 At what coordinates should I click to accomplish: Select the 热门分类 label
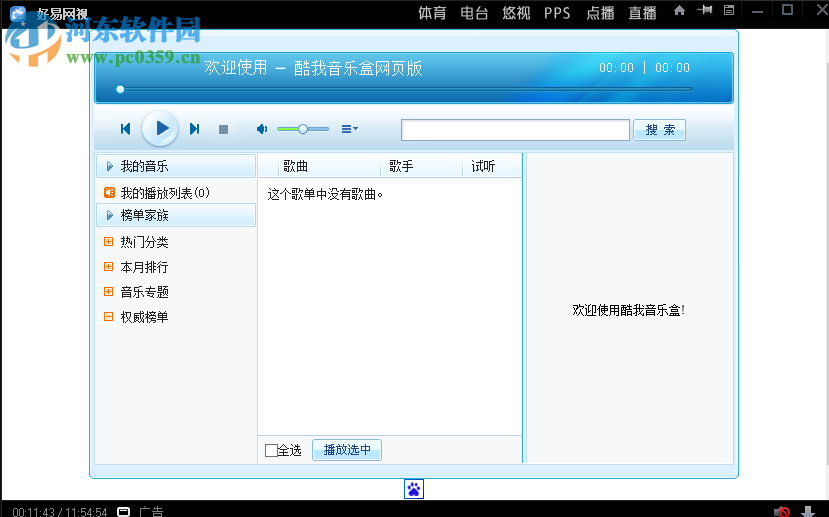(x=144, y=242)
